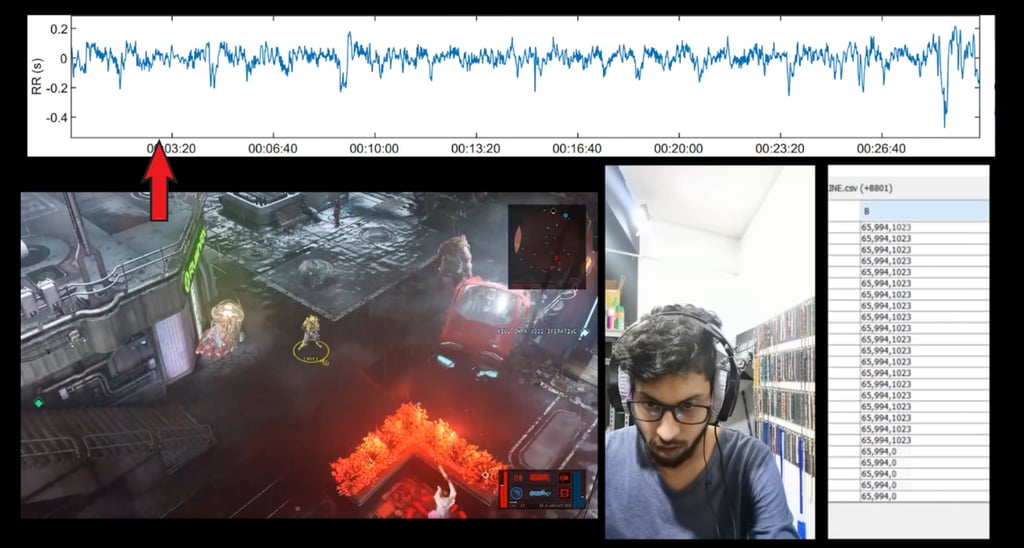Click the -0.2 y-axis tick label

click(x=57, y=88)
